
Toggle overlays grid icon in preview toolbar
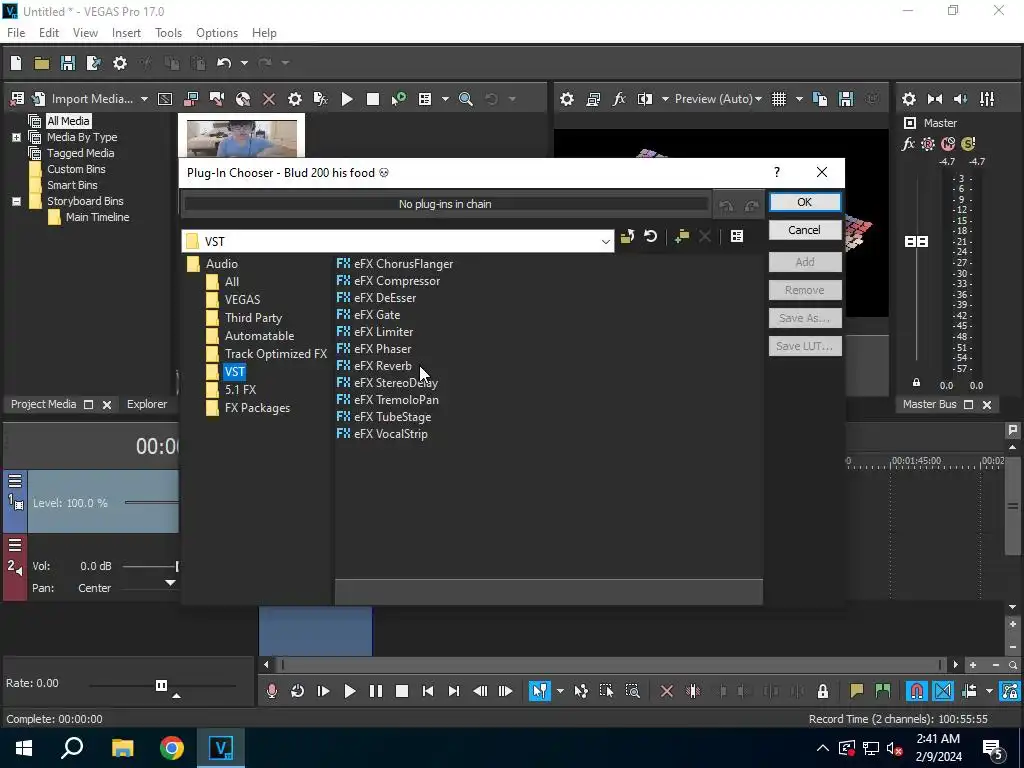[x=779, y=99]
